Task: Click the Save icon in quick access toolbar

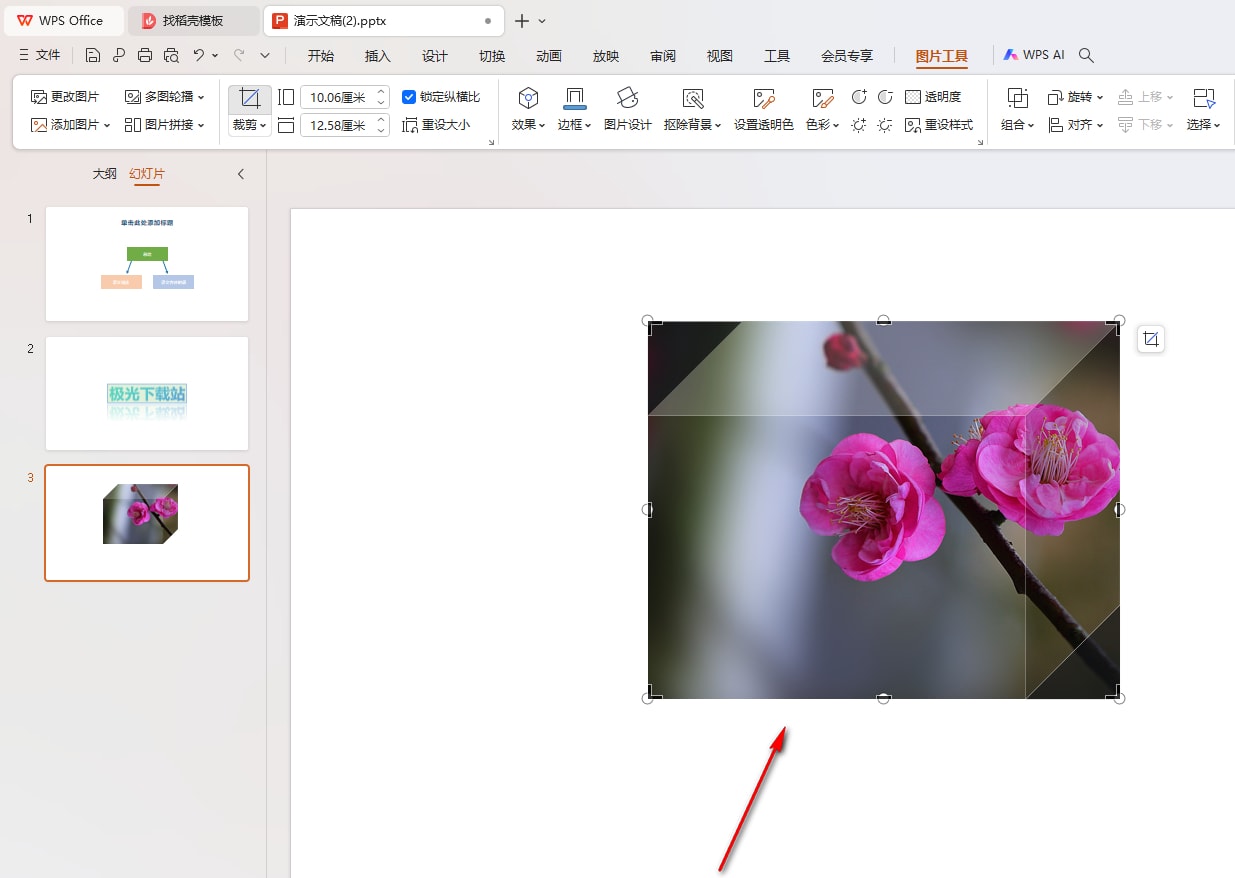Action: pos(93,56)
